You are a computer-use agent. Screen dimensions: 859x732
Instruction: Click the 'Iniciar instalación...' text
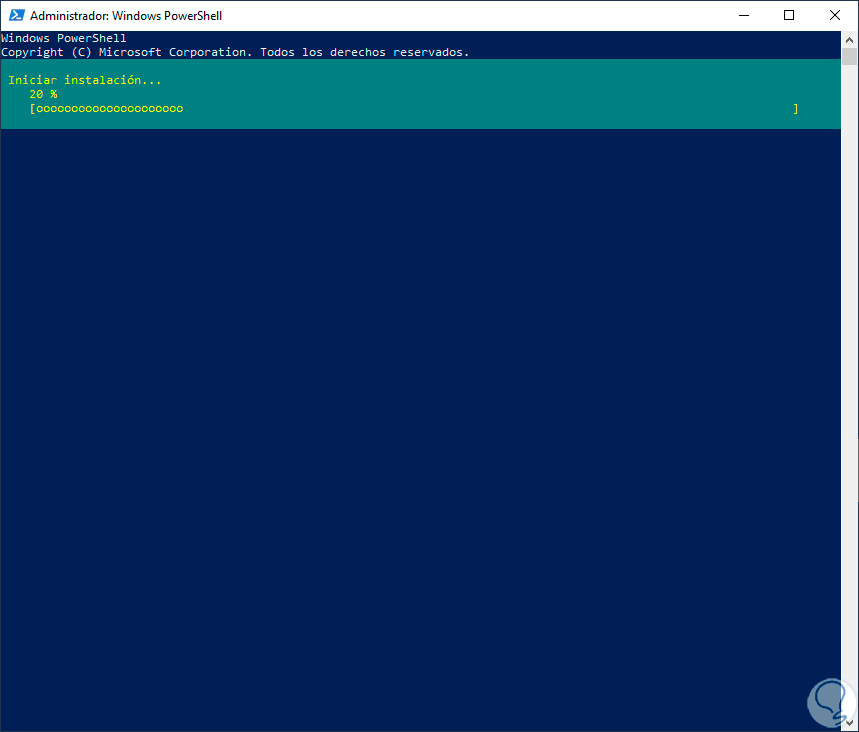[85, 80]
